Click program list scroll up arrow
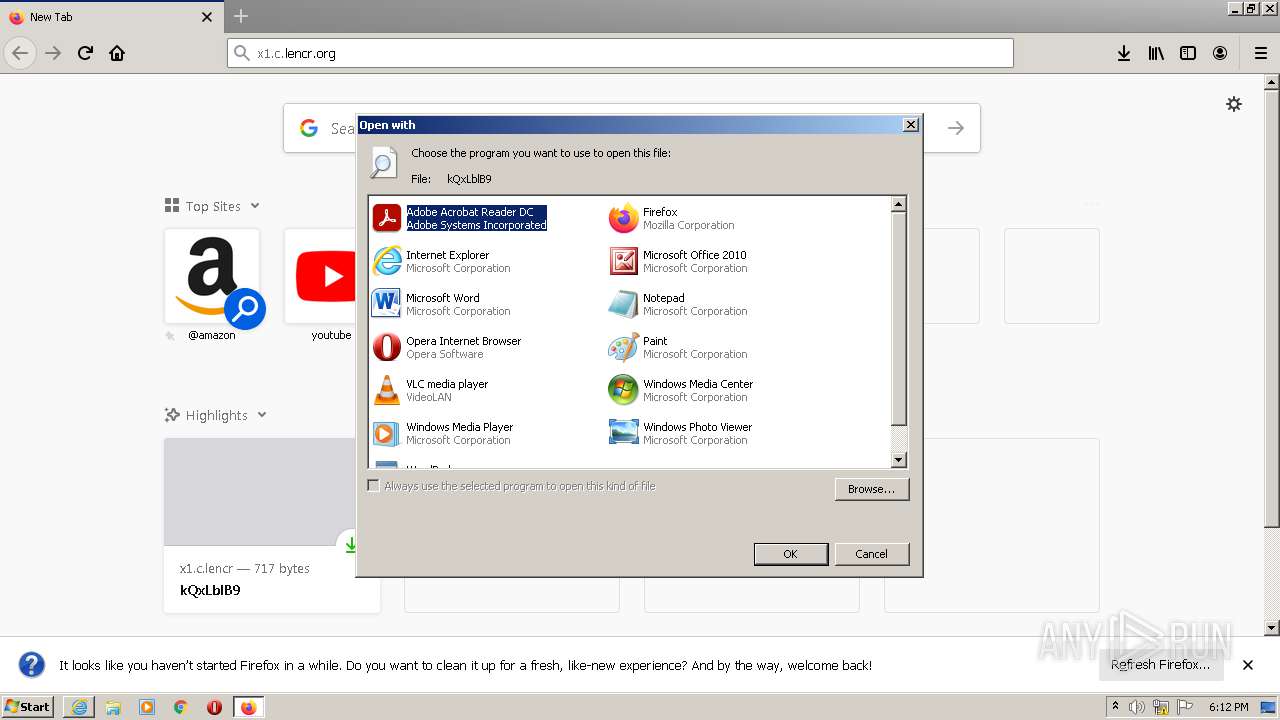Screen dimensions: 1280x720 pyautogui.click(x=898, y=204)
